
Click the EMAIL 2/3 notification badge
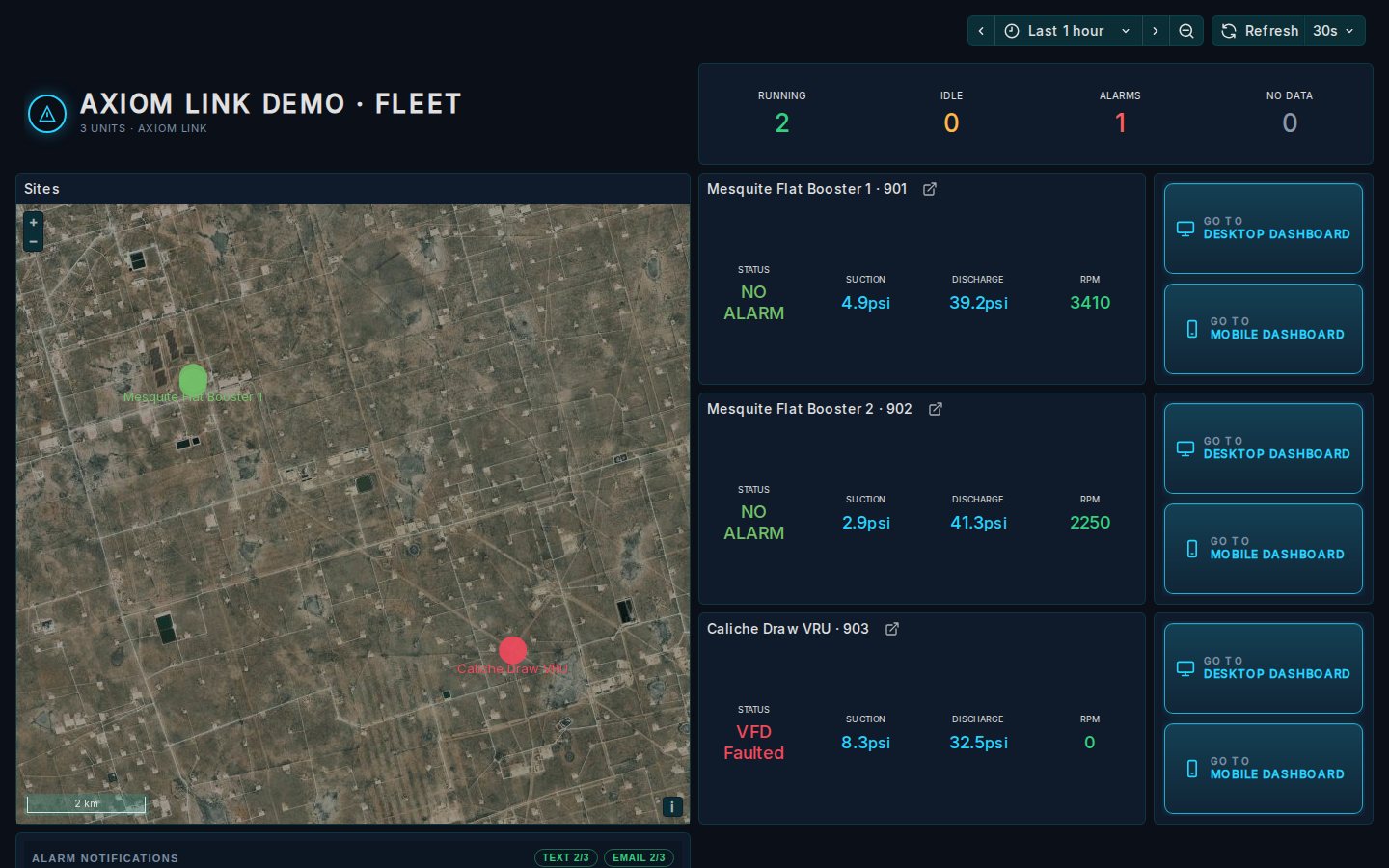[x=639, y=857]
